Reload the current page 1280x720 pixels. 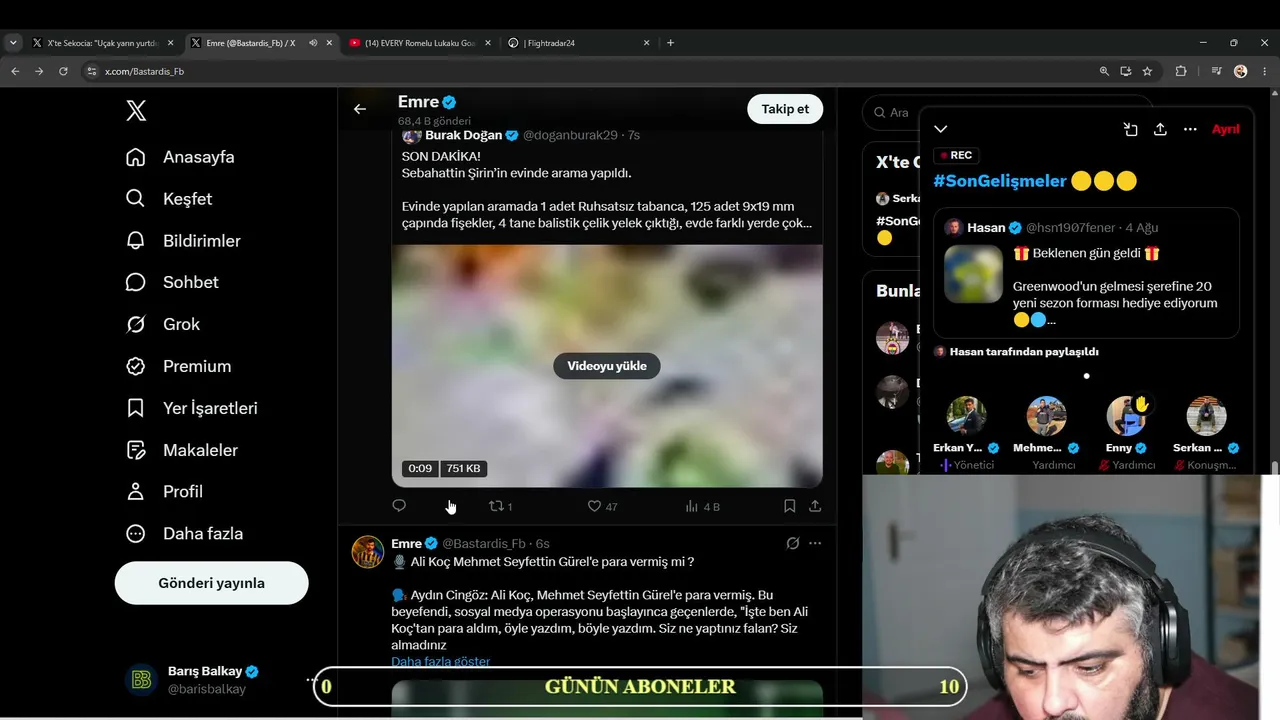point(63,71)
